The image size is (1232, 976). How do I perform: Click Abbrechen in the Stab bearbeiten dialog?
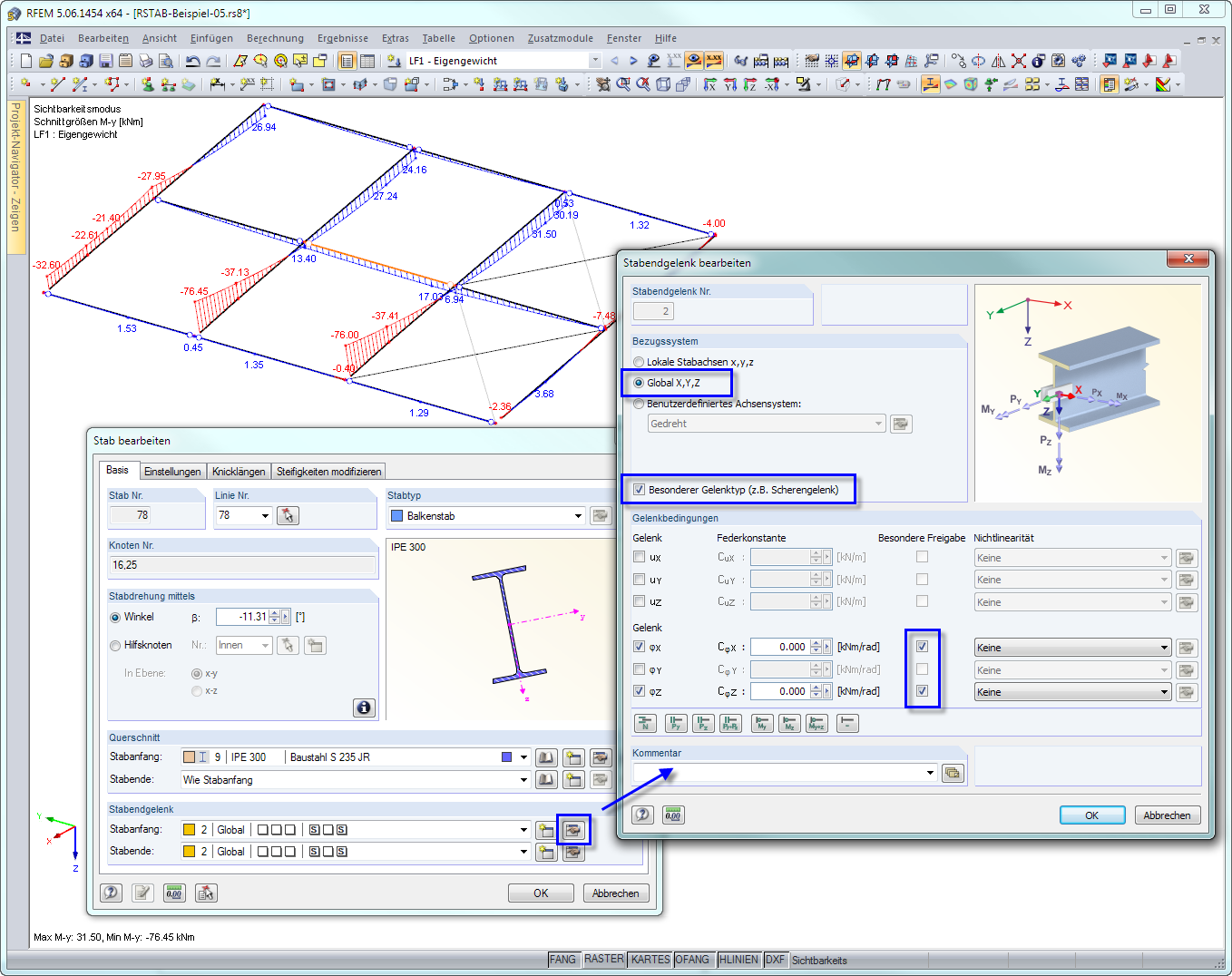point(616,893)
